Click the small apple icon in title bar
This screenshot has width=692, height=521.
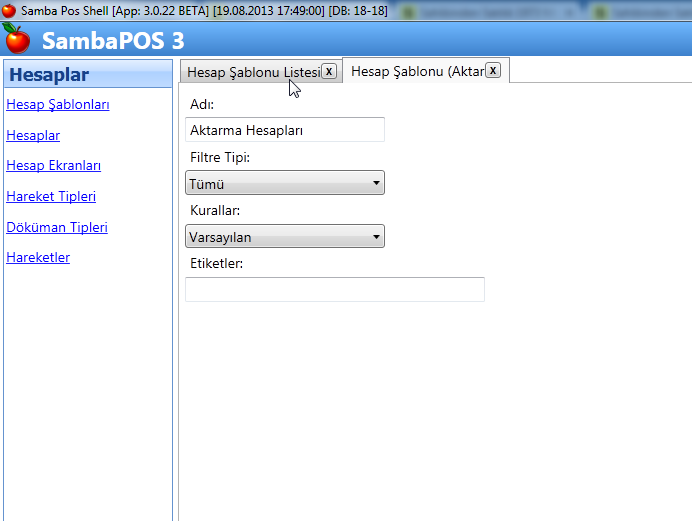click(8, 10)
